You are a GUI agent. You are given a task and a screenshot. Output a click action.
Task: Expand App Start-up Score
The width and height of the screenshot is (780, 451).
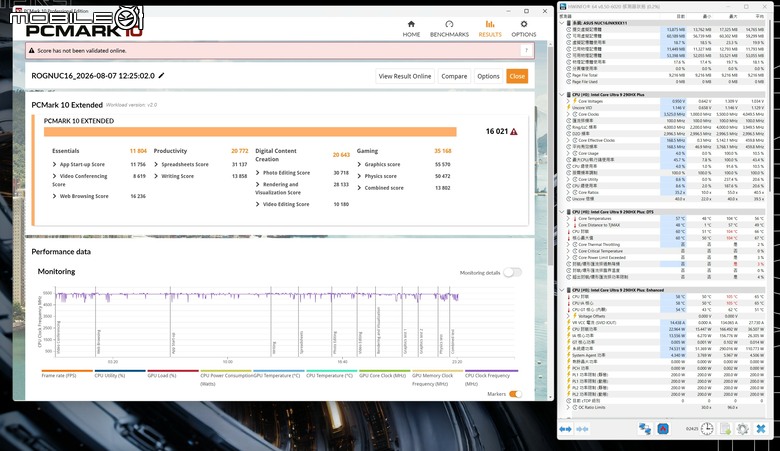click(x=54, y=164)
